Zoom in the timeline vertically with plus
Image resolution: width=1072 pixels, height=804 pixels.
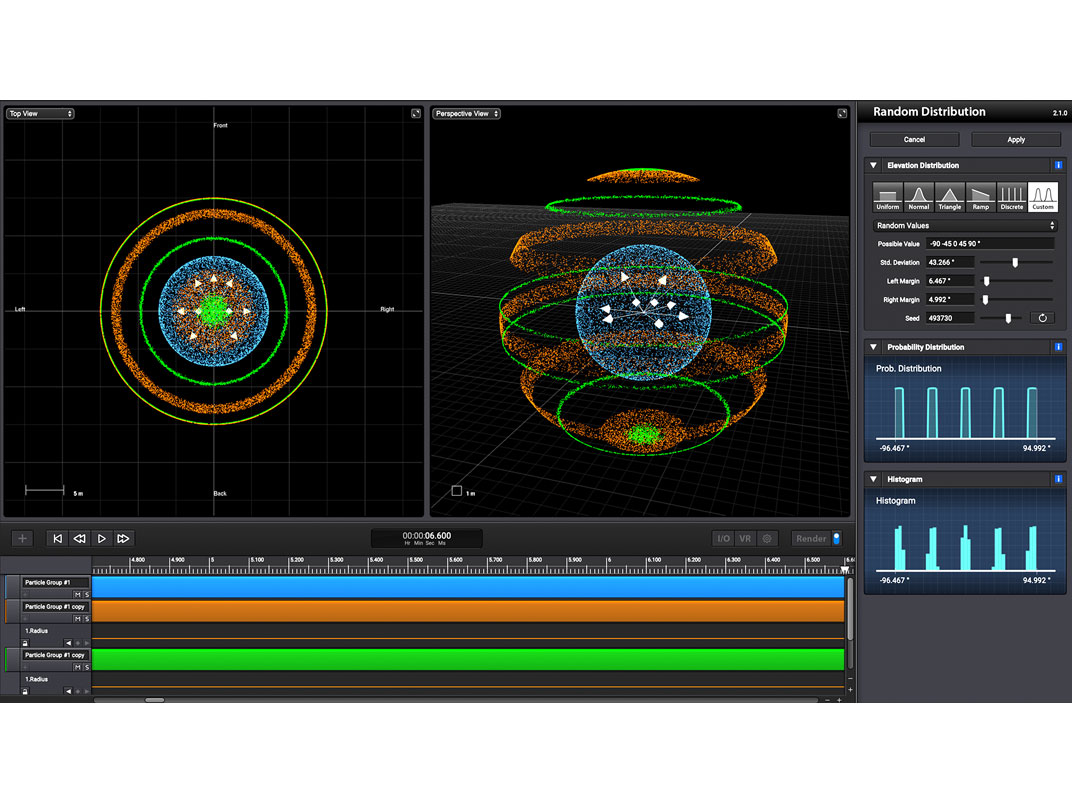pos(850,689)
